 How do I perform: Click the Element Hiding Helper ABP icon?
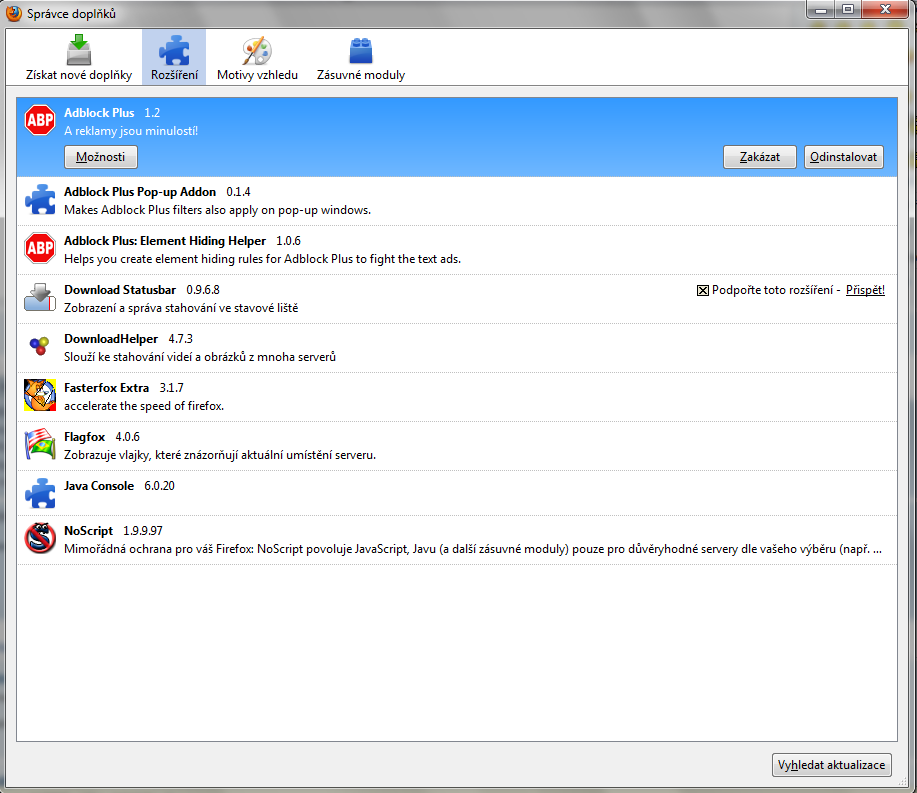tap(40, 248)
